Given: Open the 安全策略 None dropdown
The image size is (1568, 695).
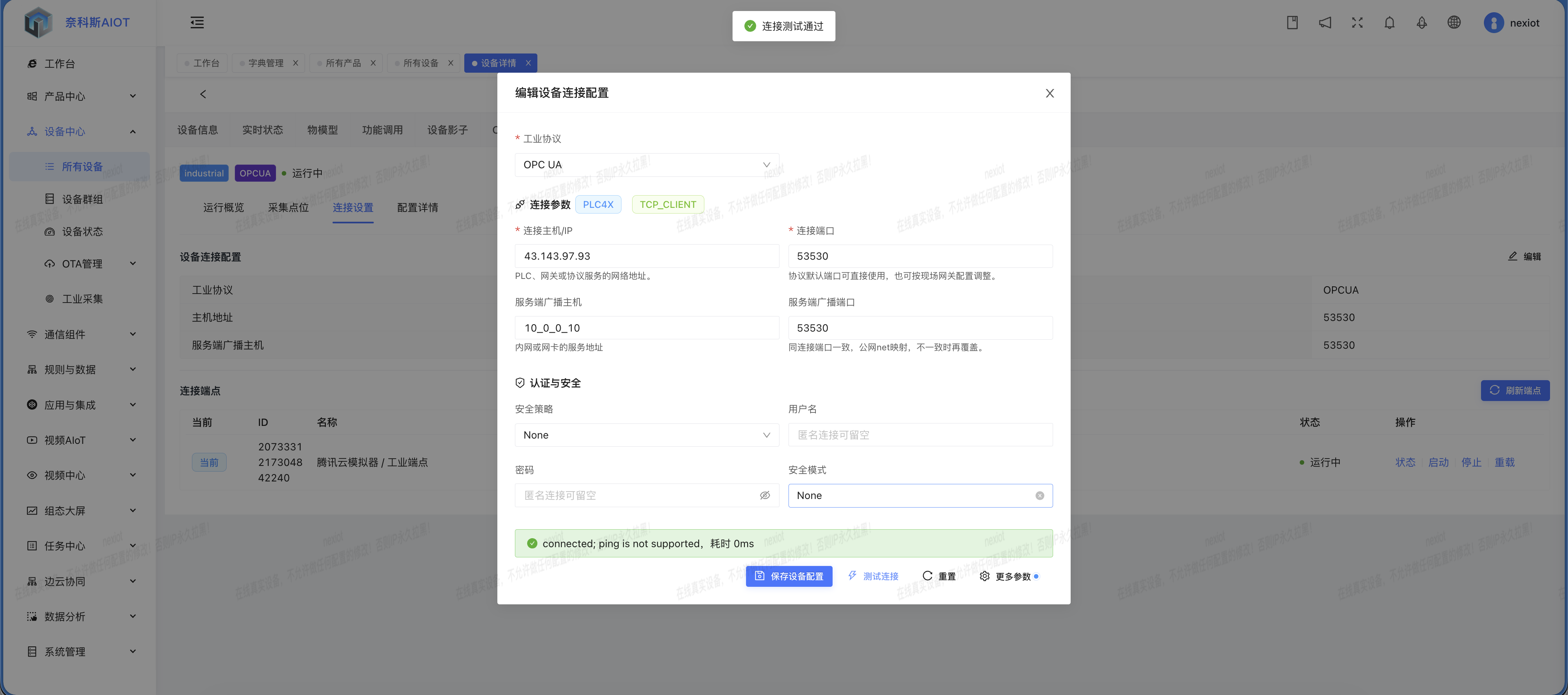Looking at the screenshot, I should [646, 435].
